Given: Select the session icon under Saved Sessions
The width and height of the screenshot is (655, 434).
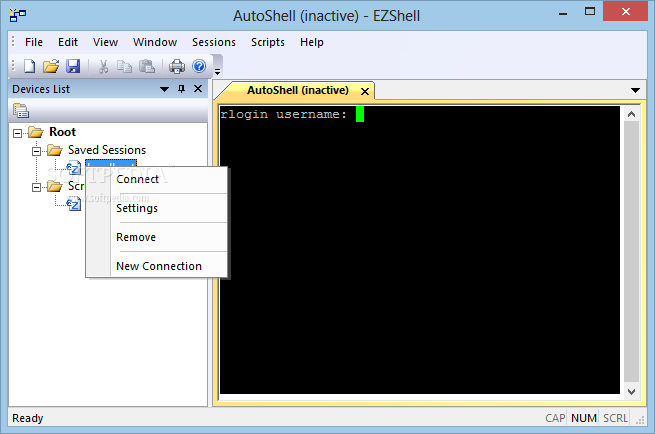Looking at the screenshot, I should tap(74, 168).
